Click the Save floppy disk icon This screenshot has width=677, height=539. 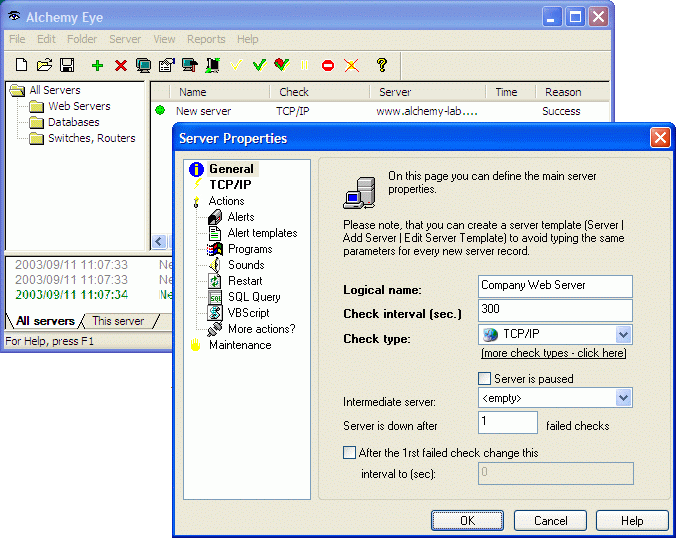(x=67, y=65)
